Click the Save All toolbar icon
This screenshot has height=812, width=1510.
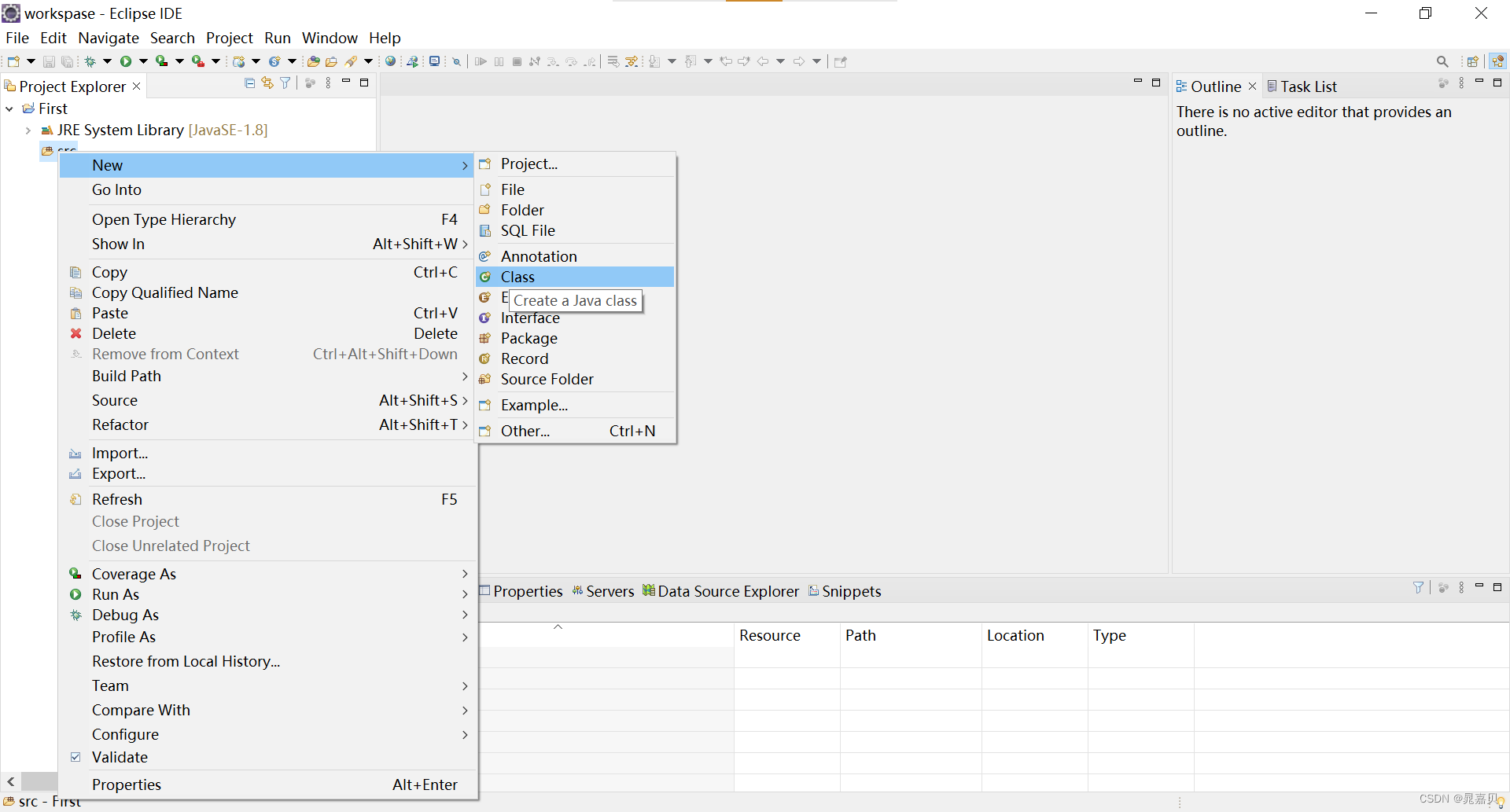[x=68, y=61]
